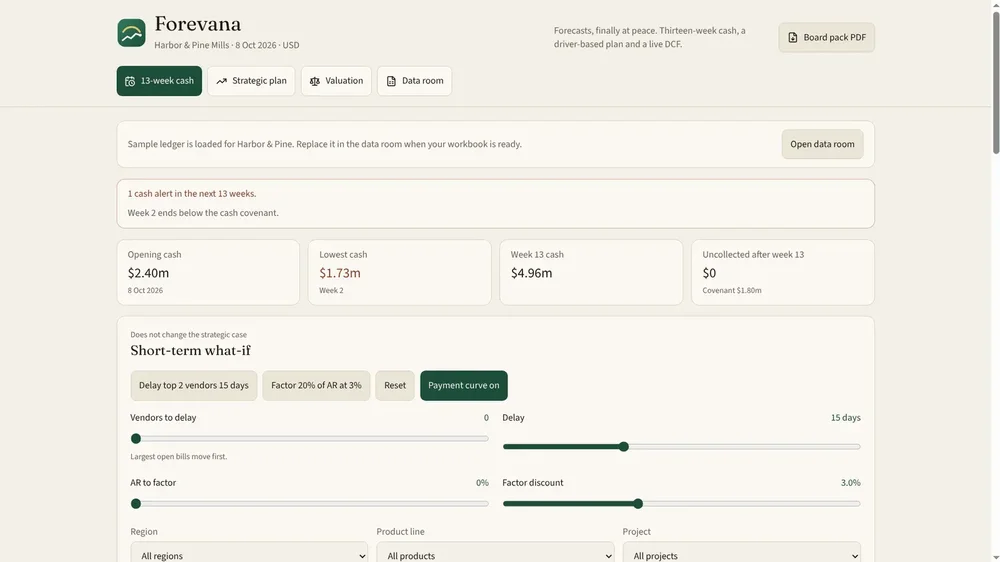
Task: Click the 'Sample ledger is loaded' notice text
Action: tap(325, 144)
